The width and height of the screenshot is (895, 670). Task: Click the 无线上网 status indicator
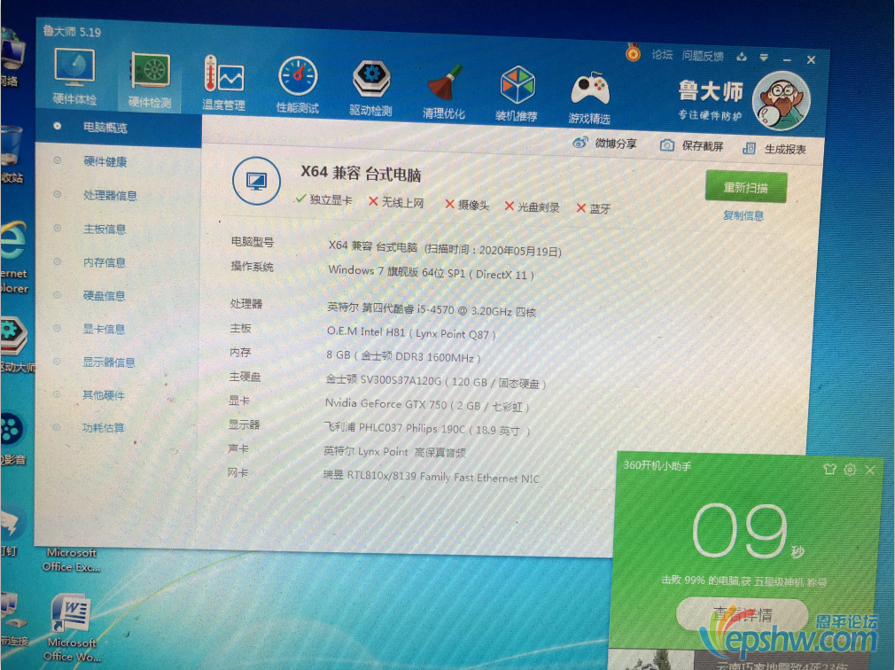pyautogui.click(x=397, y=202)
